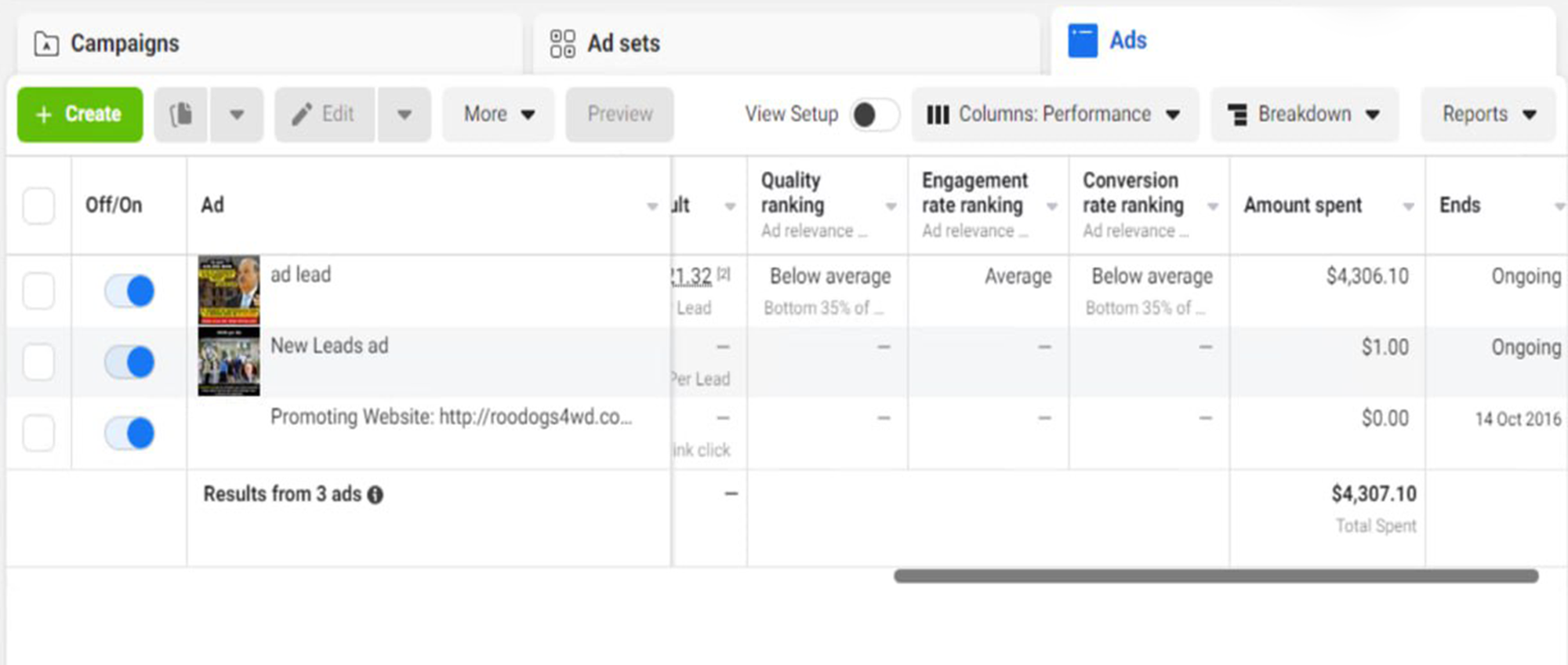The height and width of the screenshot is (665, 1568).
Task: Click the Ad sets grid icon
Action: coord(562,44)
